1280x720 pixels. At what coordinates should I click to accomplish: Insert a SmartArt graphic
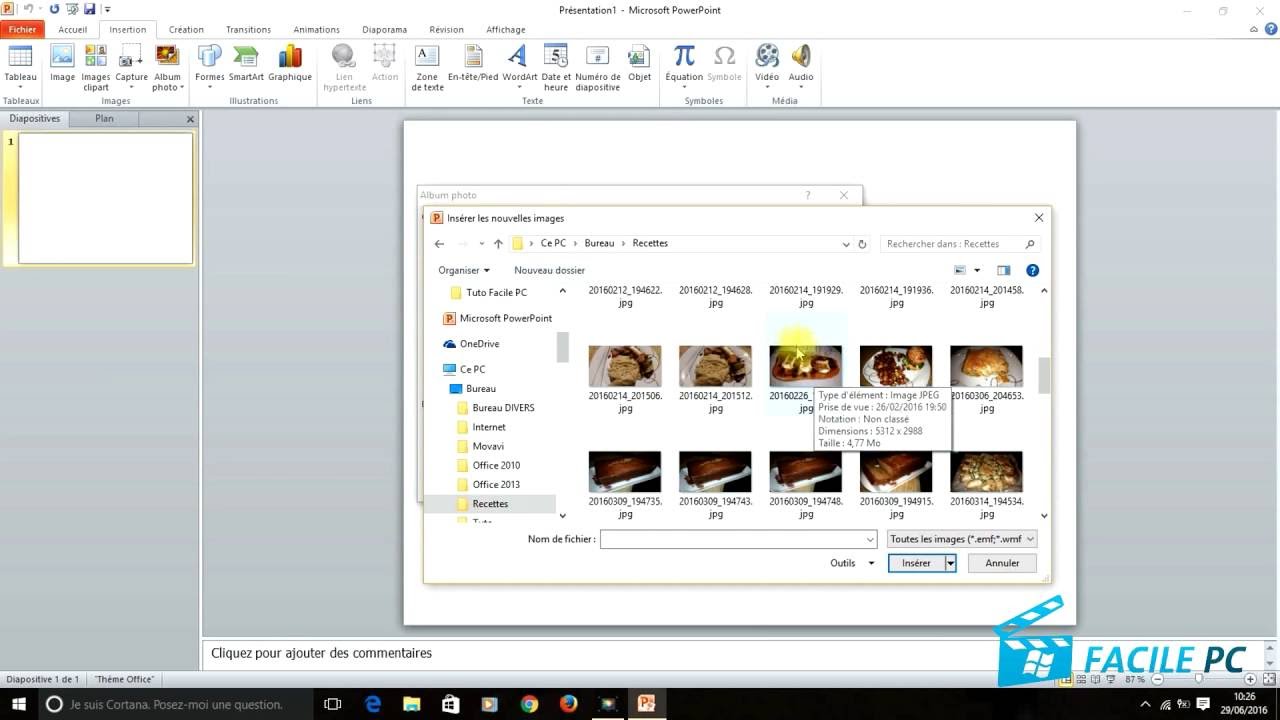[246, 63]
